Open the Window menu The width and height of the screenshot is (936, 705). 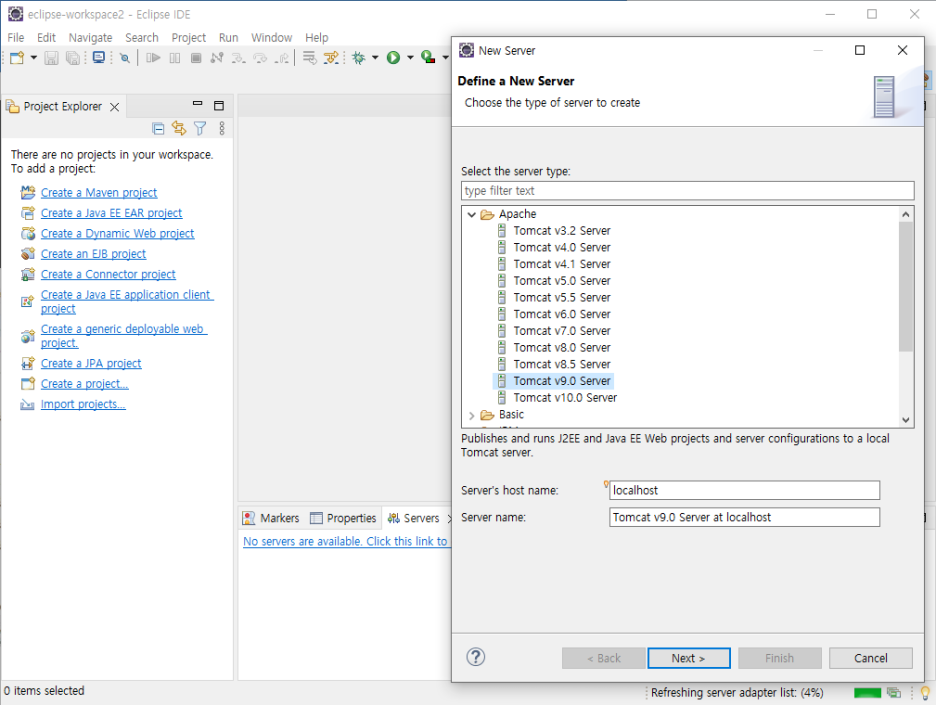click(x=272, y=38)
